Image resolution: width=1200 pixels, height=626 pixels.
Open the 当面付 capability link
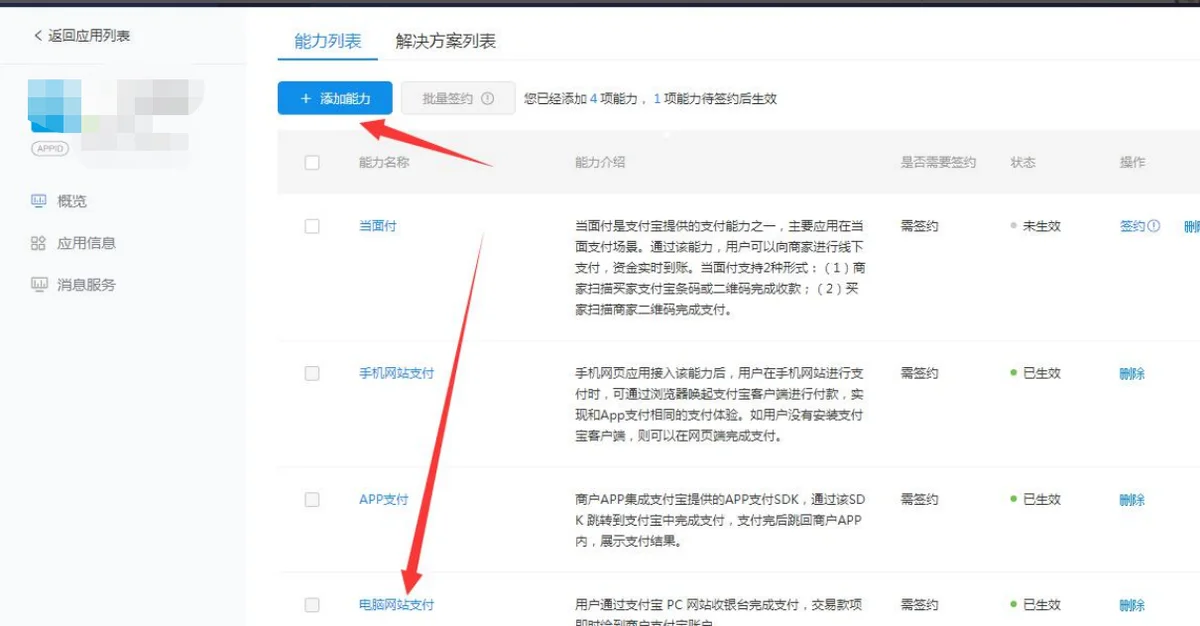pos(378,226)
